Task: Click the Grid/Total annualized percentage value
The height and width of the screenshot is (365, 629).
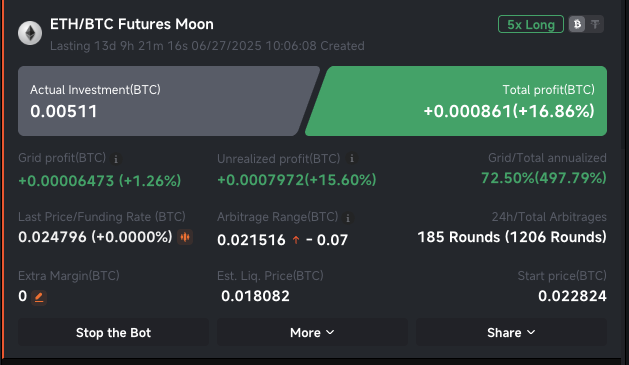Action: 544,178
